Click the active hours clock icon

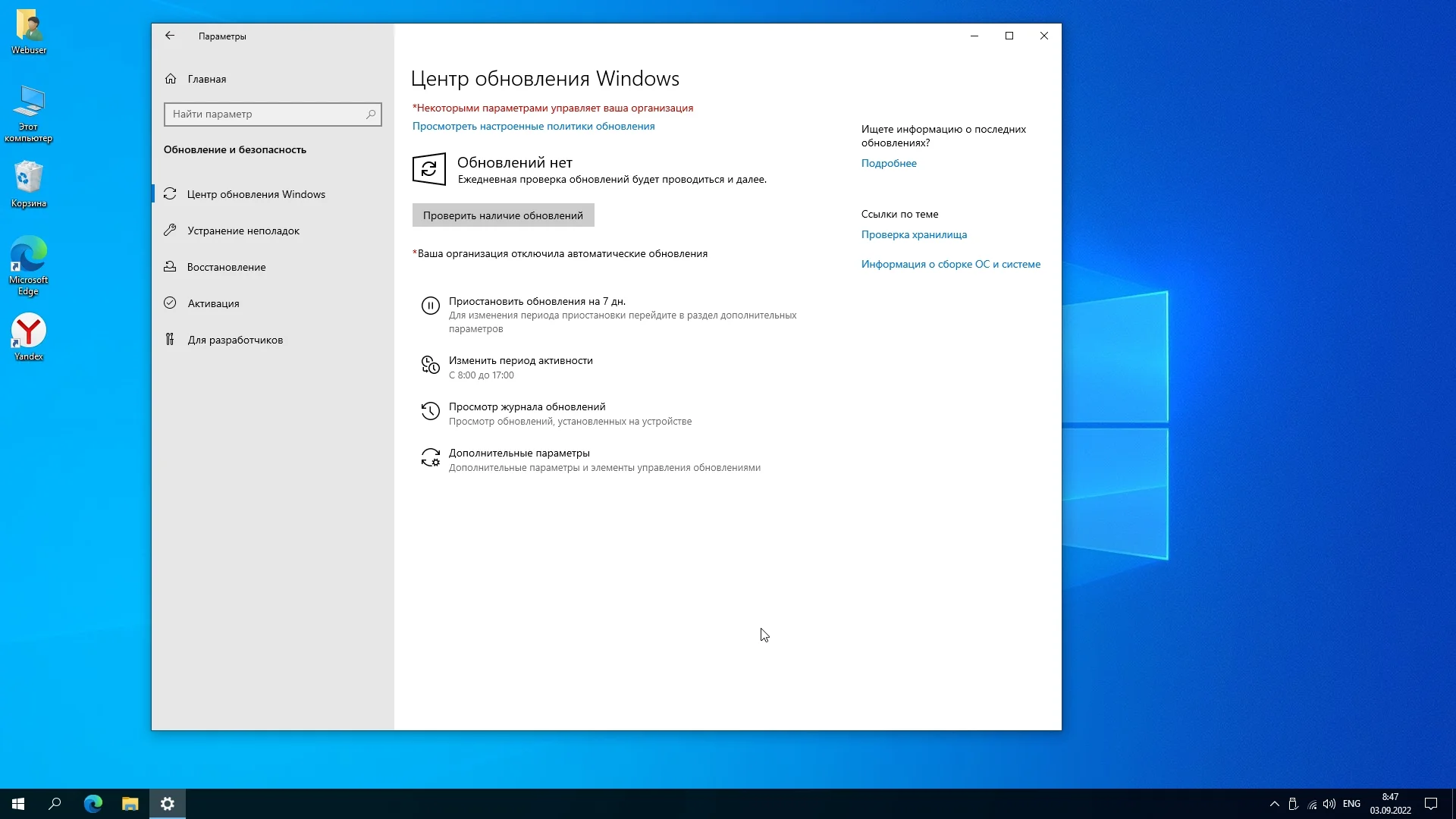(x=430, y=365)
